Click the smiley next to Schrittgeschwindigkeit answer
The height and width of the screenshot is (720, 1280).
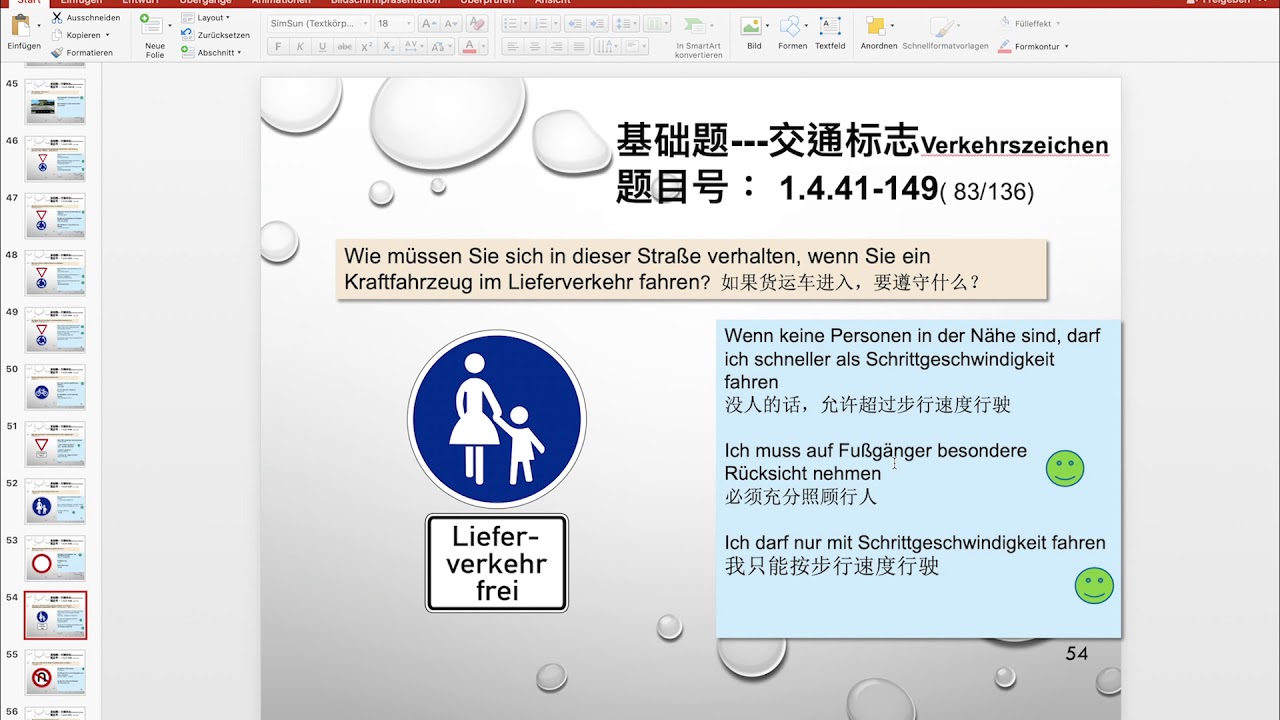point(1094,585)
